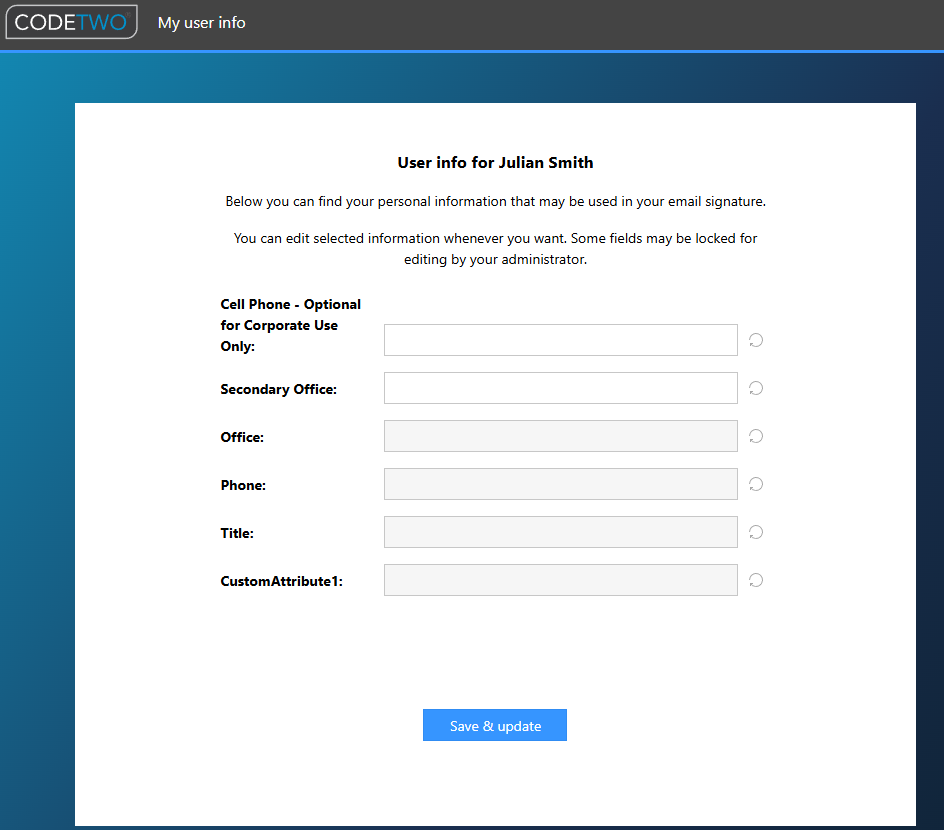This screenshot has width=944, height=830.
Task: Focus the Secondary Office input box
Action: 560,388
